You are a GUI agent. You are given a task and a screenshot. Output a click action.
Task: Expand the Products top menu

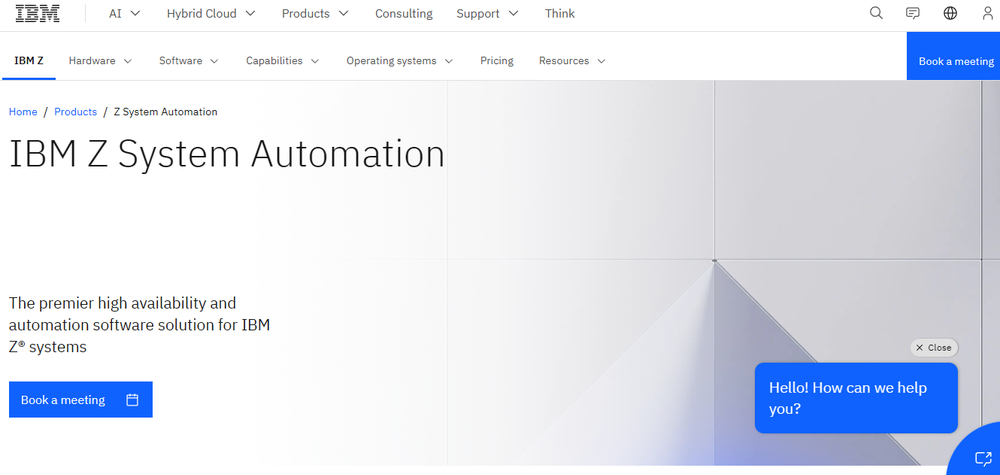click(x=315, y=13)
